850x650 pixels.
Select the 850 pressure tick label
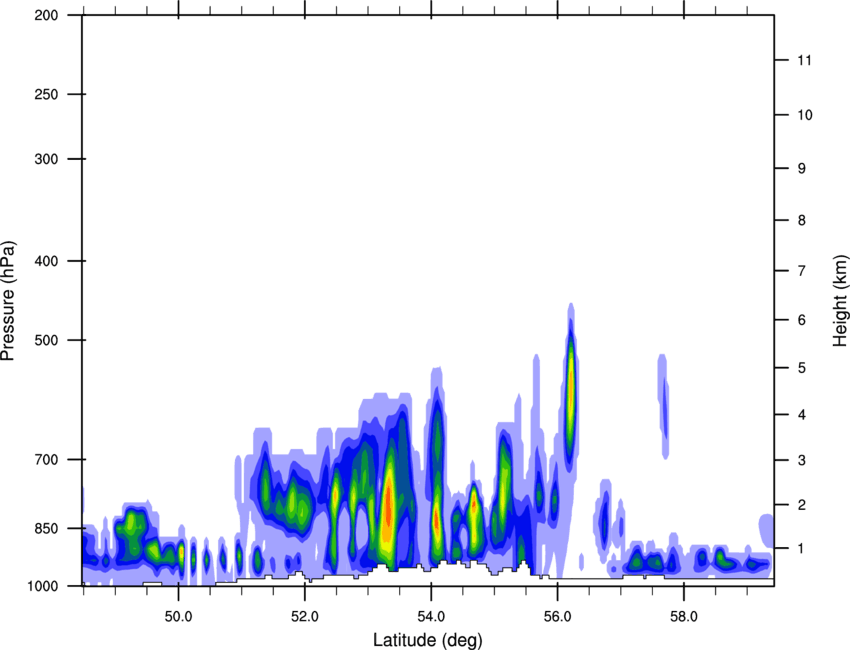pos(46,528)
